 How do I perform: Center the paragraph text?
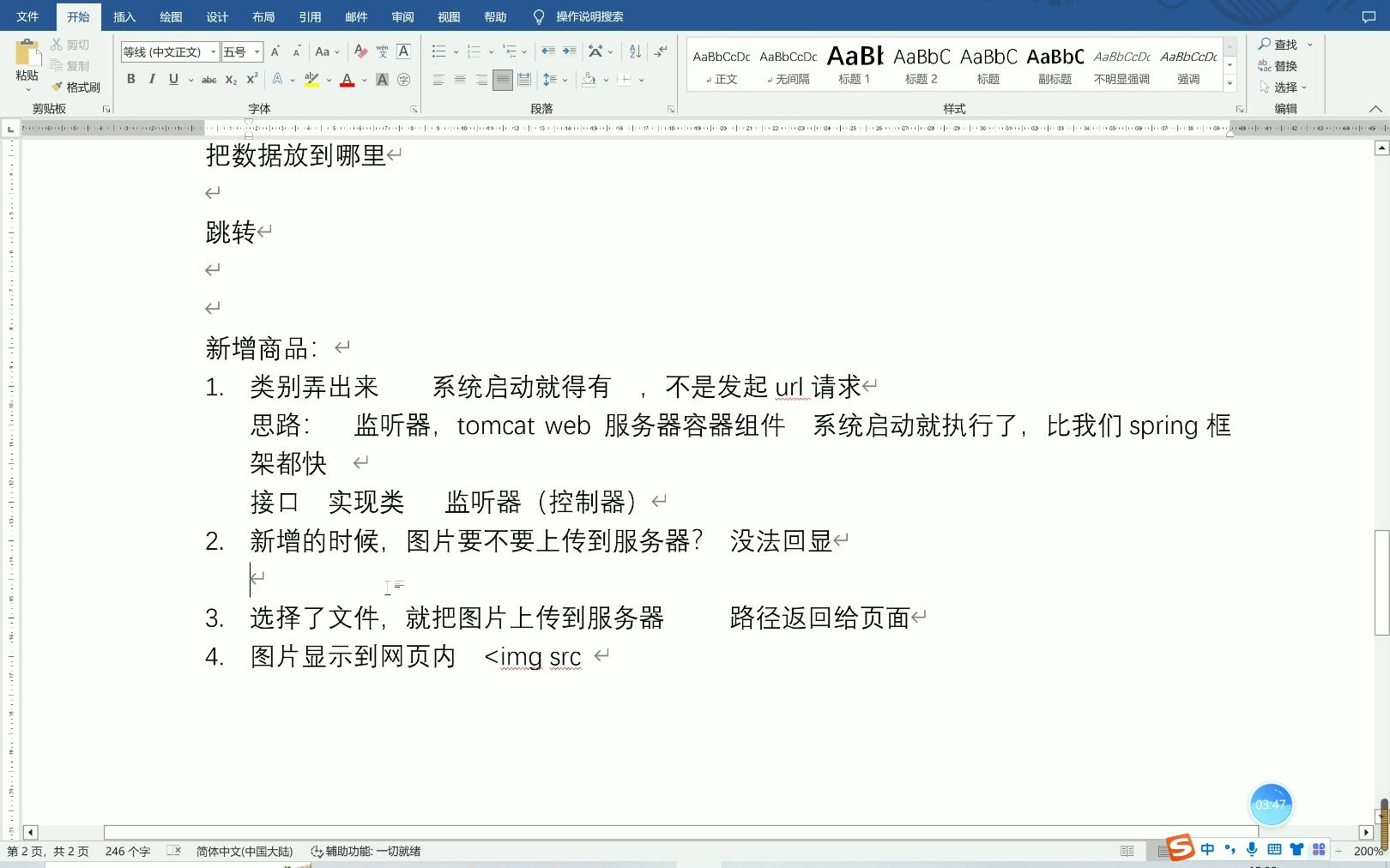pyautogui.click(x=460, y=80)
